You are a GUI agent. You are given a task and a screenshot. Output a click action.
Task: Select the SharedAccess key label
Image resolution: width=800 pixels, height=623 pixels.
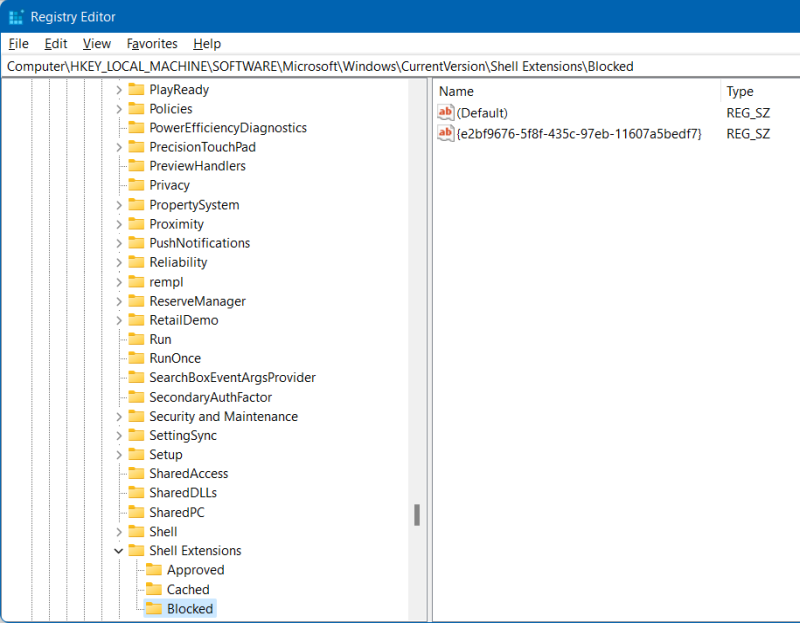(188, 474)
